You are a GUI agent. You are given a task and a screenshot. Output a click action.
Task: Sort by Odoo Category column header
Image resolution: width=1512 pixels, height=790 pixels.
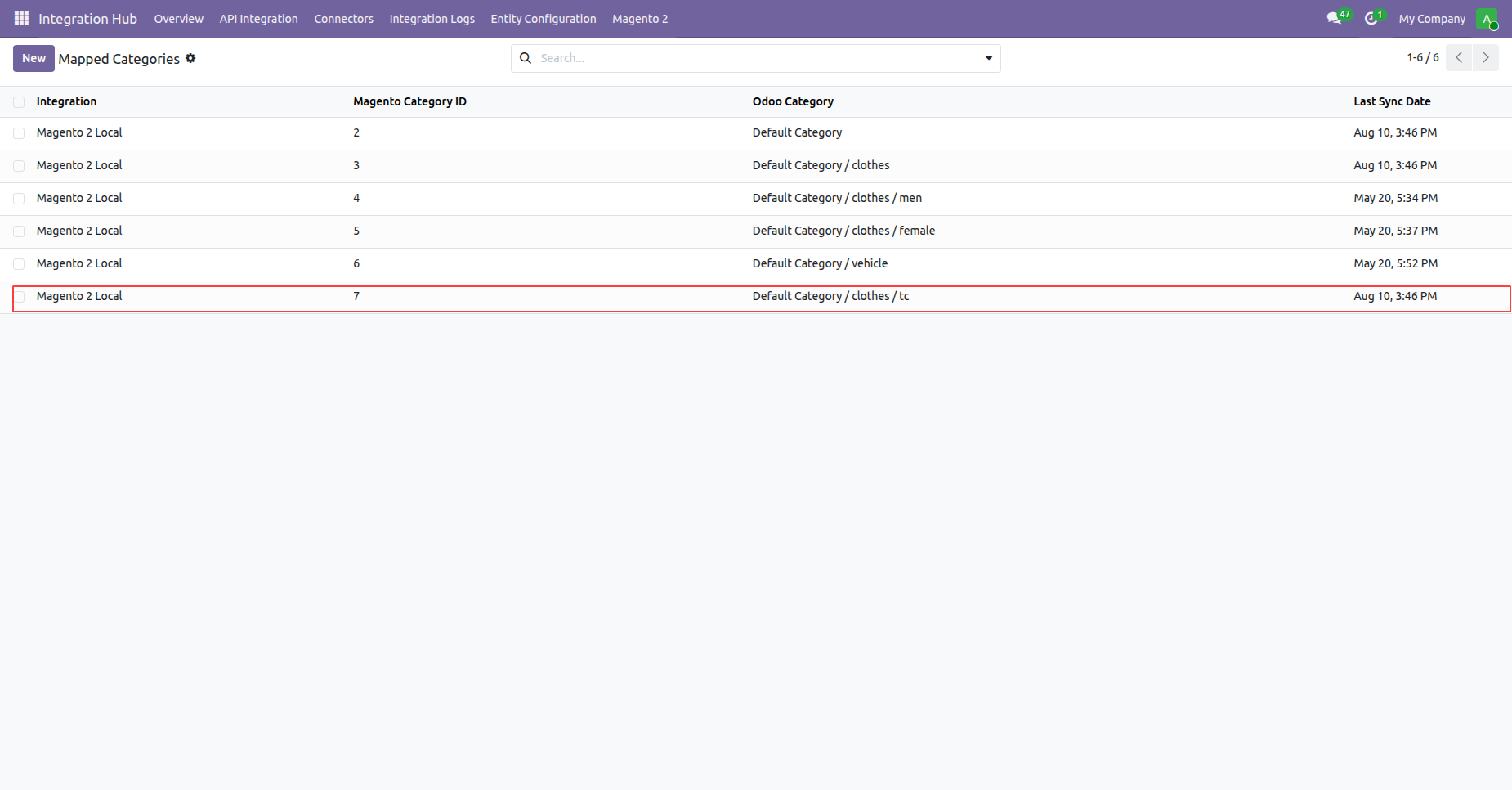point(793,101)
